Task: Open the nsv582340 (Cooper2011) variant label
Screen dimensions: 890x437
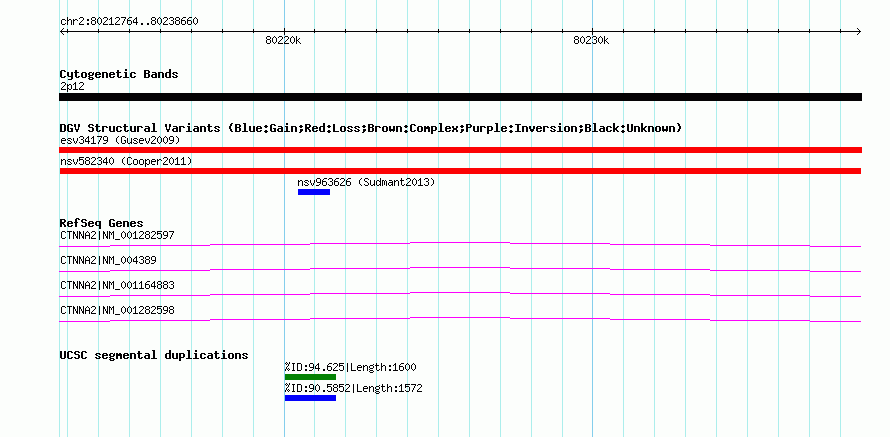Action: tap(126, 162)
